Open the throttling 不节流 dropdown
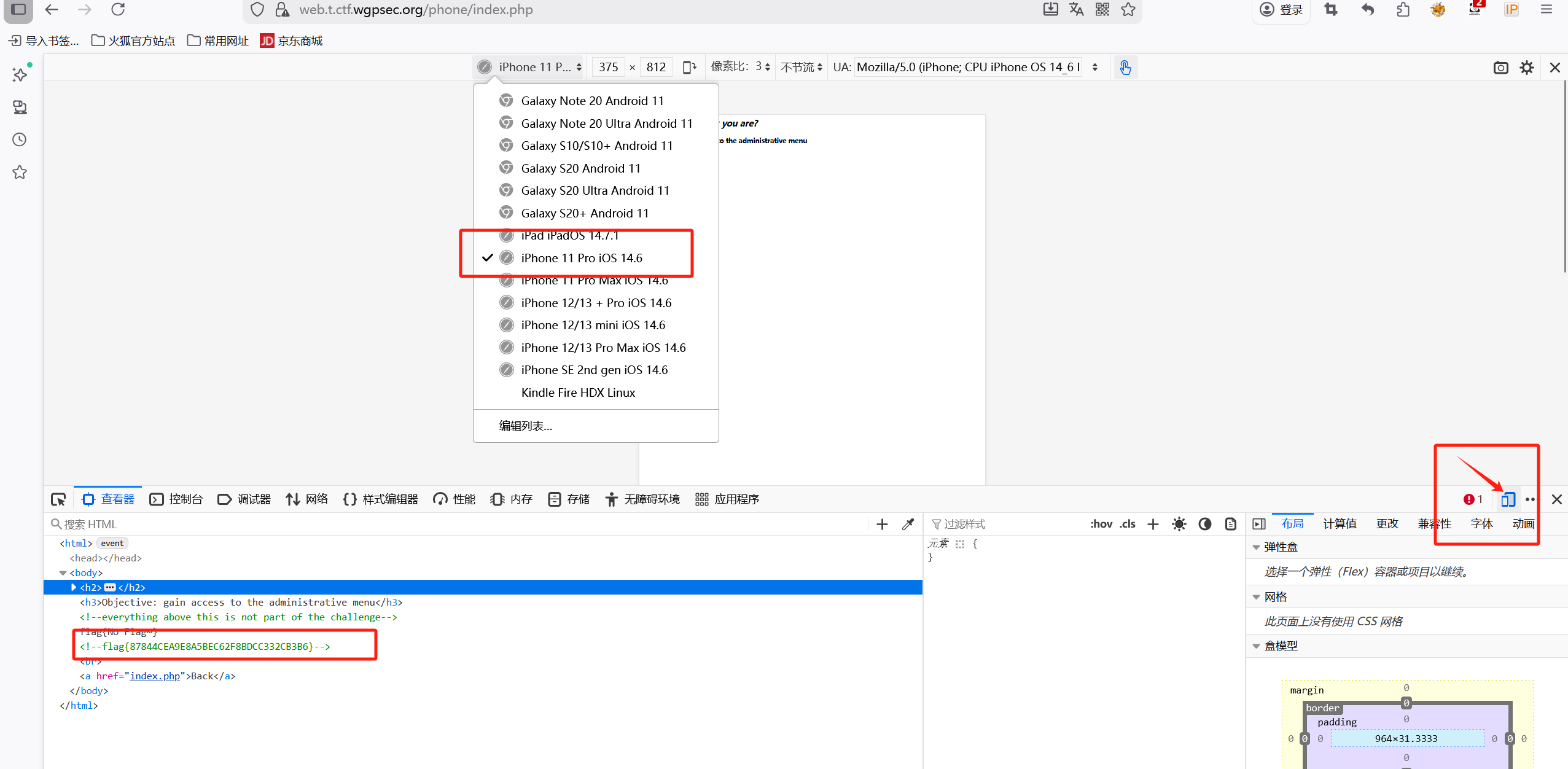This screenshot has width=1568, height=769. coord(801,67)
